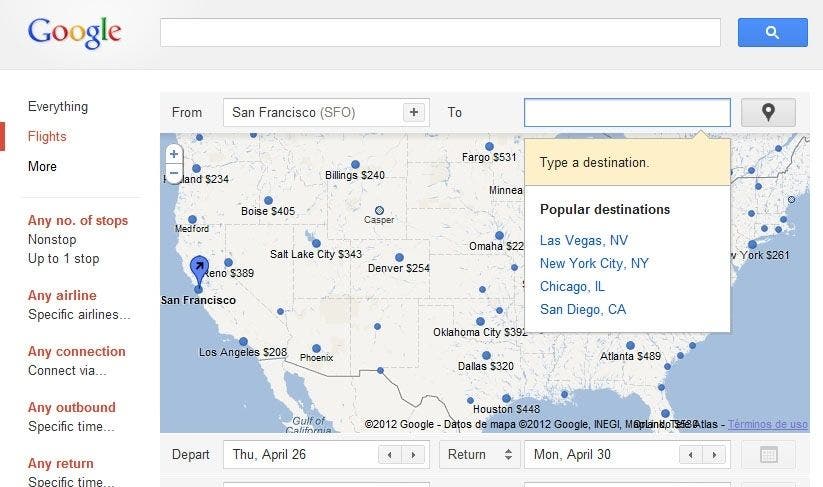The height and width of the screenshot is (487, 823).
Task: Zoom out on the map
Action: [174, 173]
